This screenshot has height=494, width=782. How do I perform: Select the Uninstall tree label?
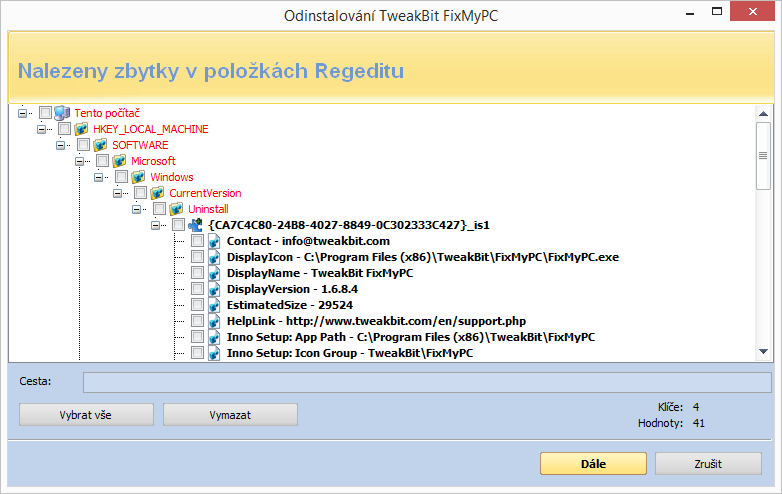point(208,209)
